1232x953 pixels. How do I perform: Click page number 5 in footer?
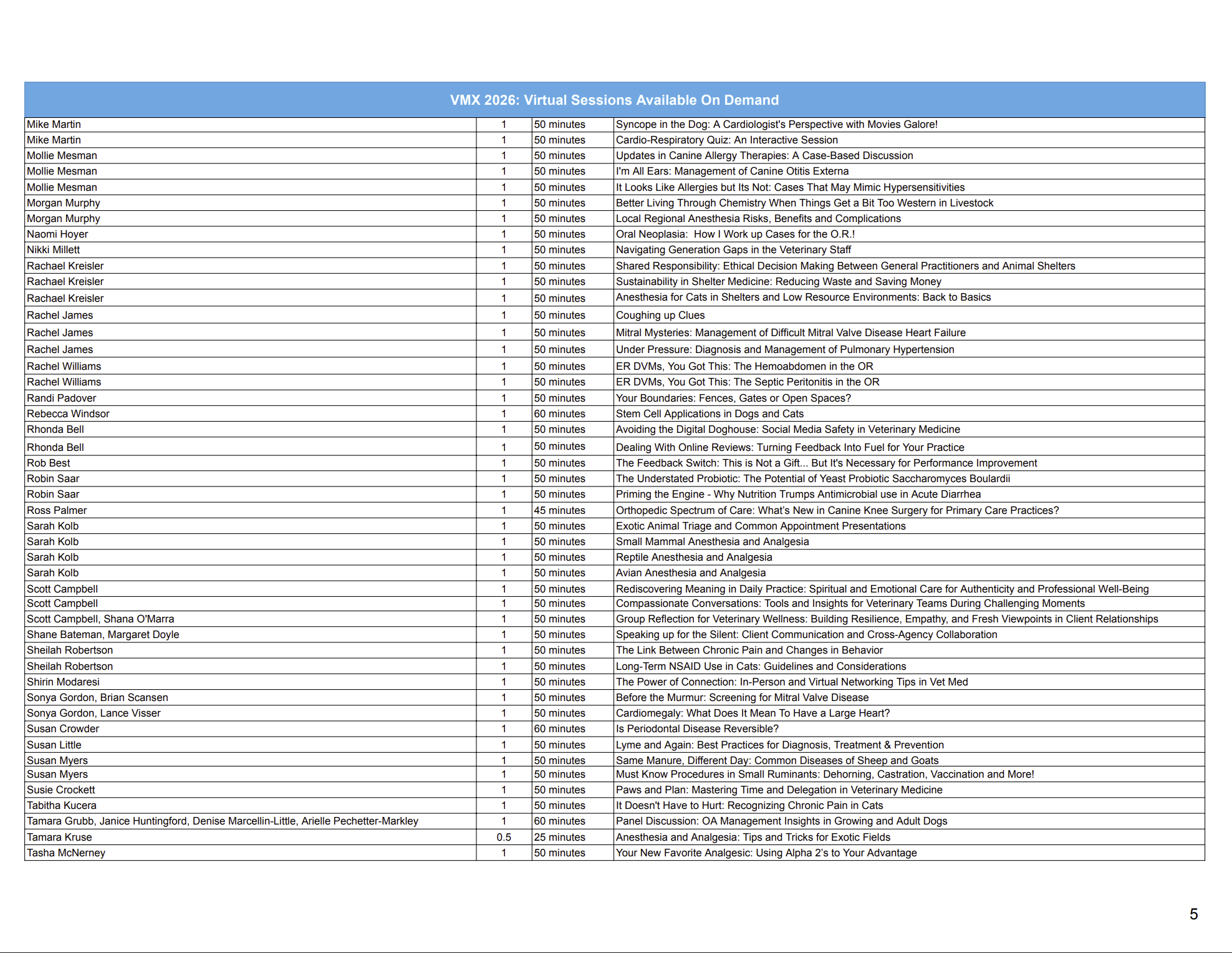coord(1193,914)
